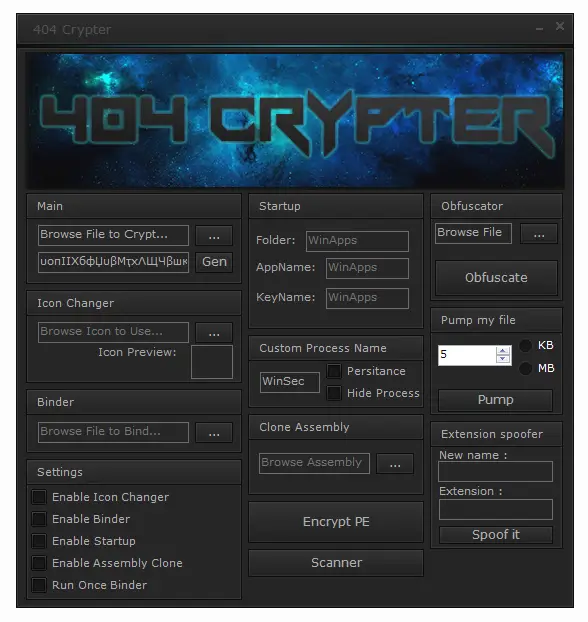
Task: Click the Obfuscator Browse File field
Action: click(x=473, y=233)
